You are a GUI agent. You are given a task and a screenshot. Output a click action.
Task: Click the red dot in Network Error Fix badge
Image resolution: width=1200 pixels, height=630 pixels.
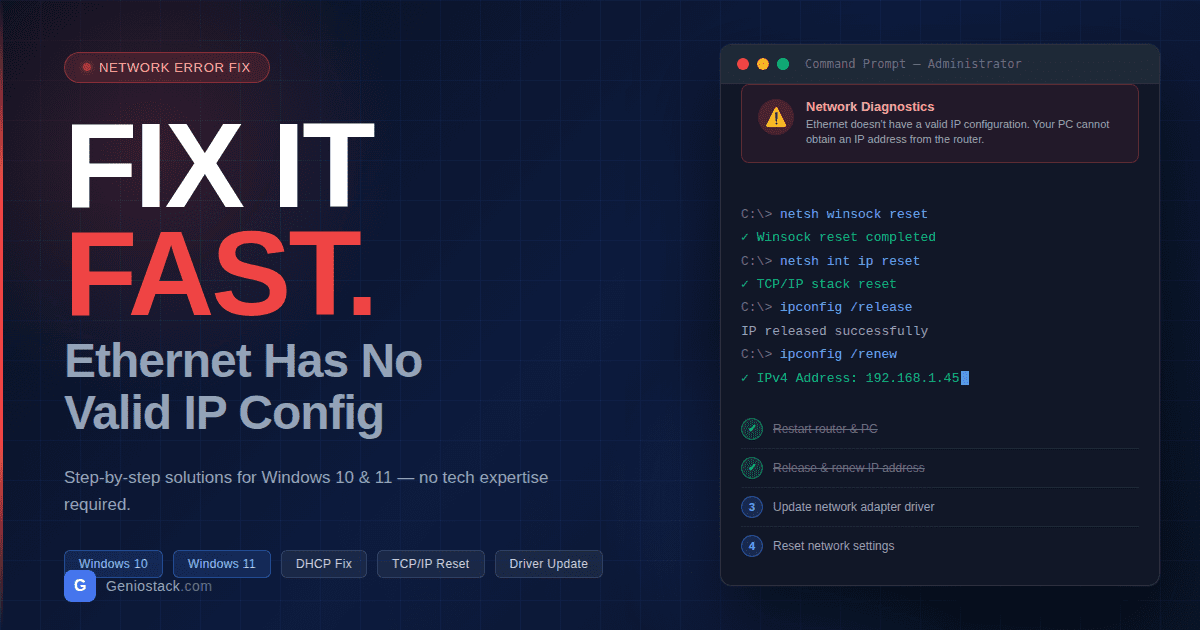(x=87, y=68)
